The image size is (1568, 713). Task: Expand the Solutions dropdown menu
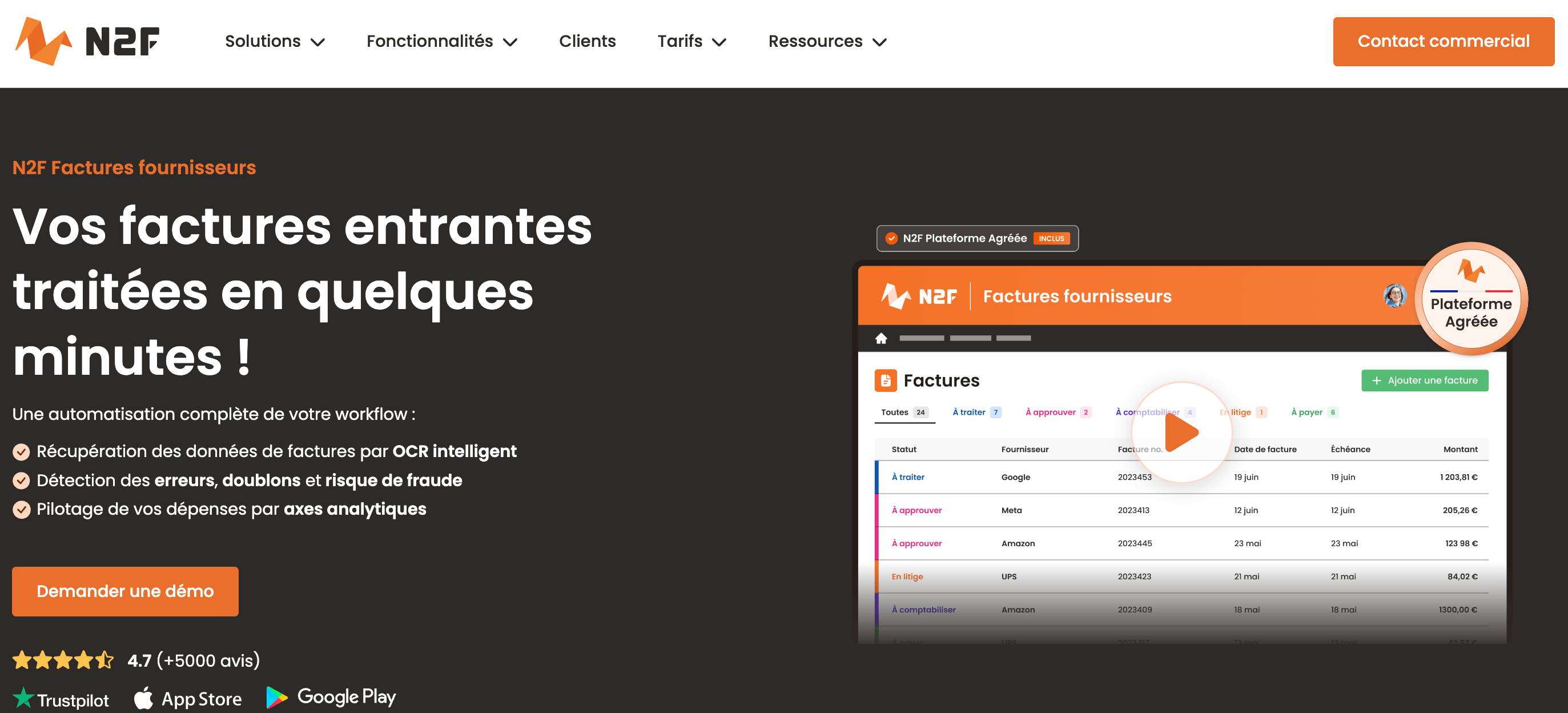[x=275, y=41]
